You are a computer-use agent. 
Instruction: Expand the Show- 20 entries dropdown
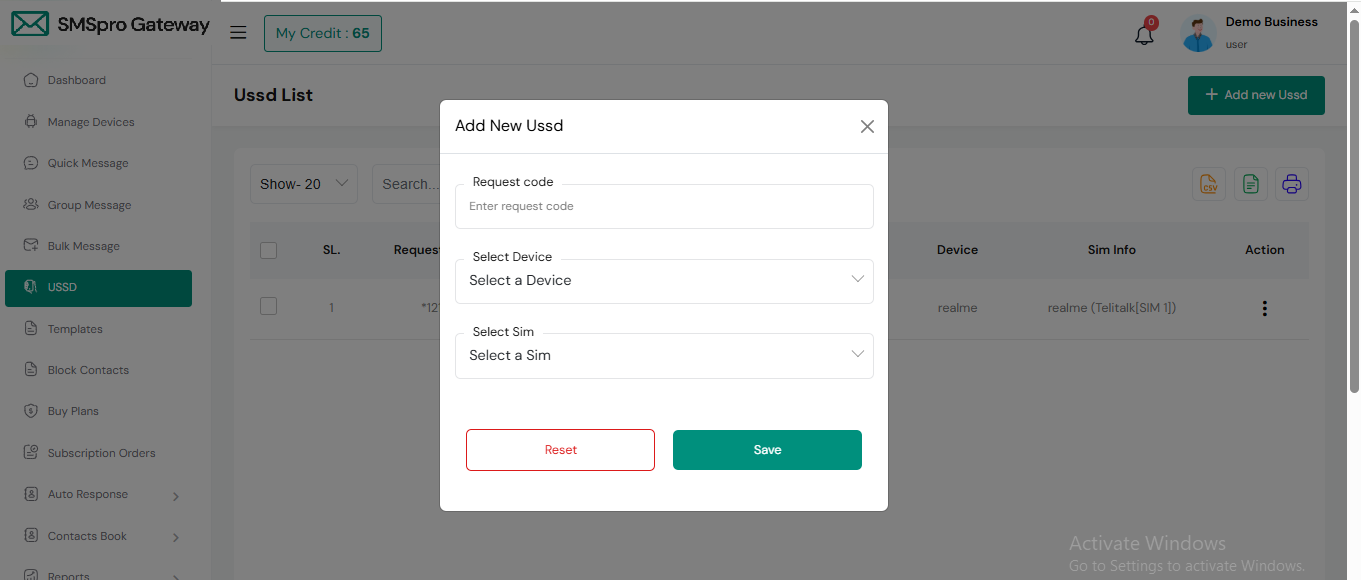click(303, 184)
